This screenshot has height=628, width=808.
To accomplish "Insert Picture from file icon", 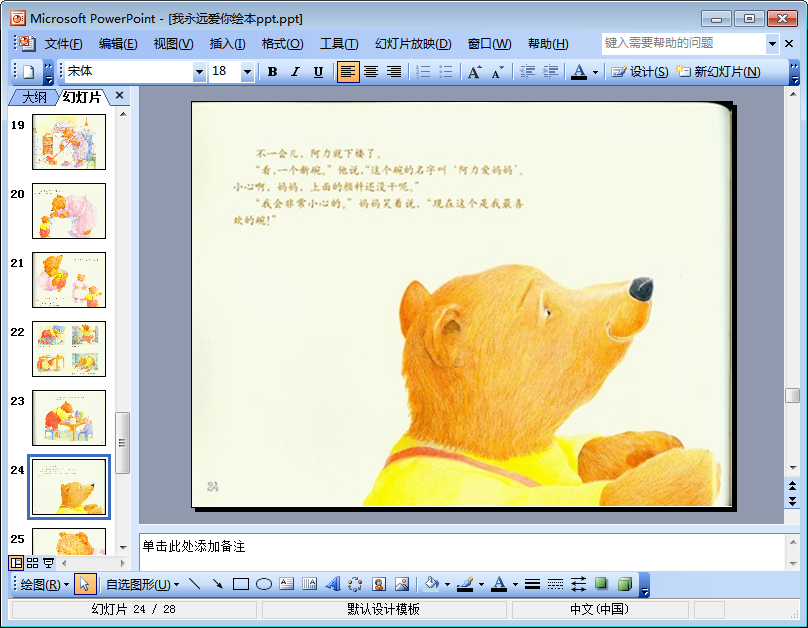I will [x=402, y=584].
